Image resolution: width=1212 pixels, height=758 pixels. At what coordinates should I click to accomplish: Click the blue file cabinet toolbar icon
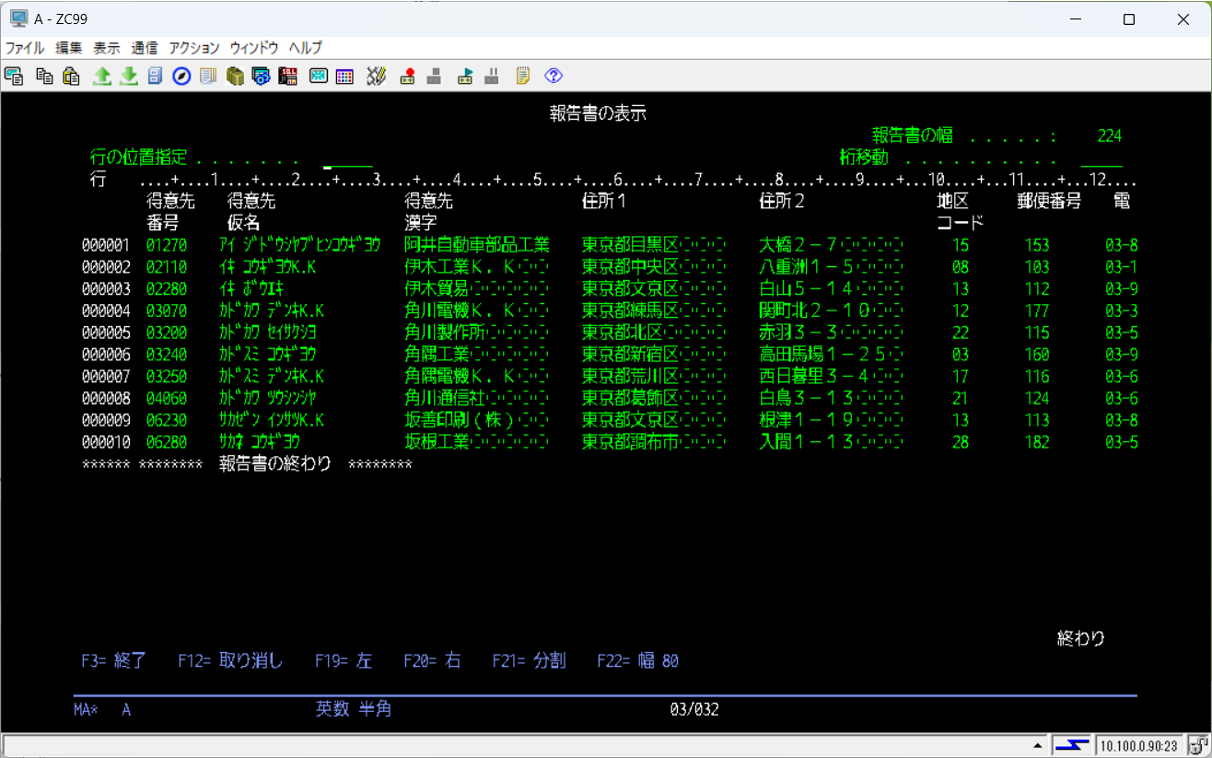[155, 76]
